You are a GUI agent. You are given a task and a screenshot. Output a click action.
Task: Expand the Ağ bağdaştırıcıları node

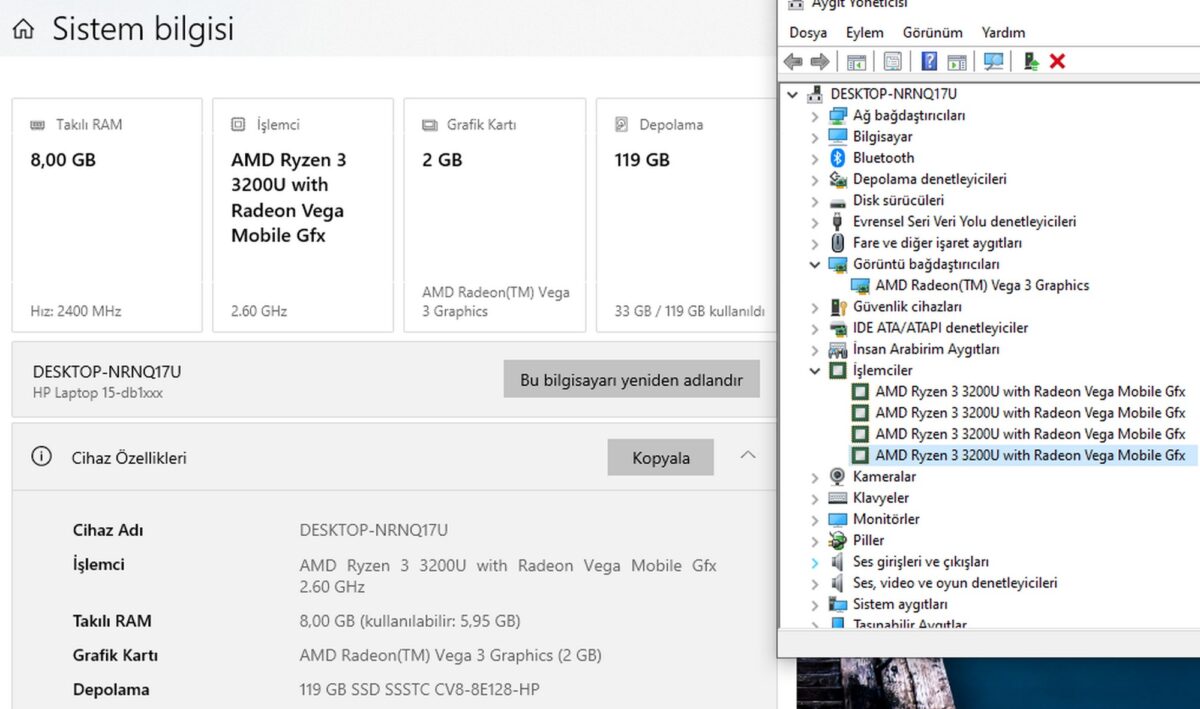pos(815,116)
